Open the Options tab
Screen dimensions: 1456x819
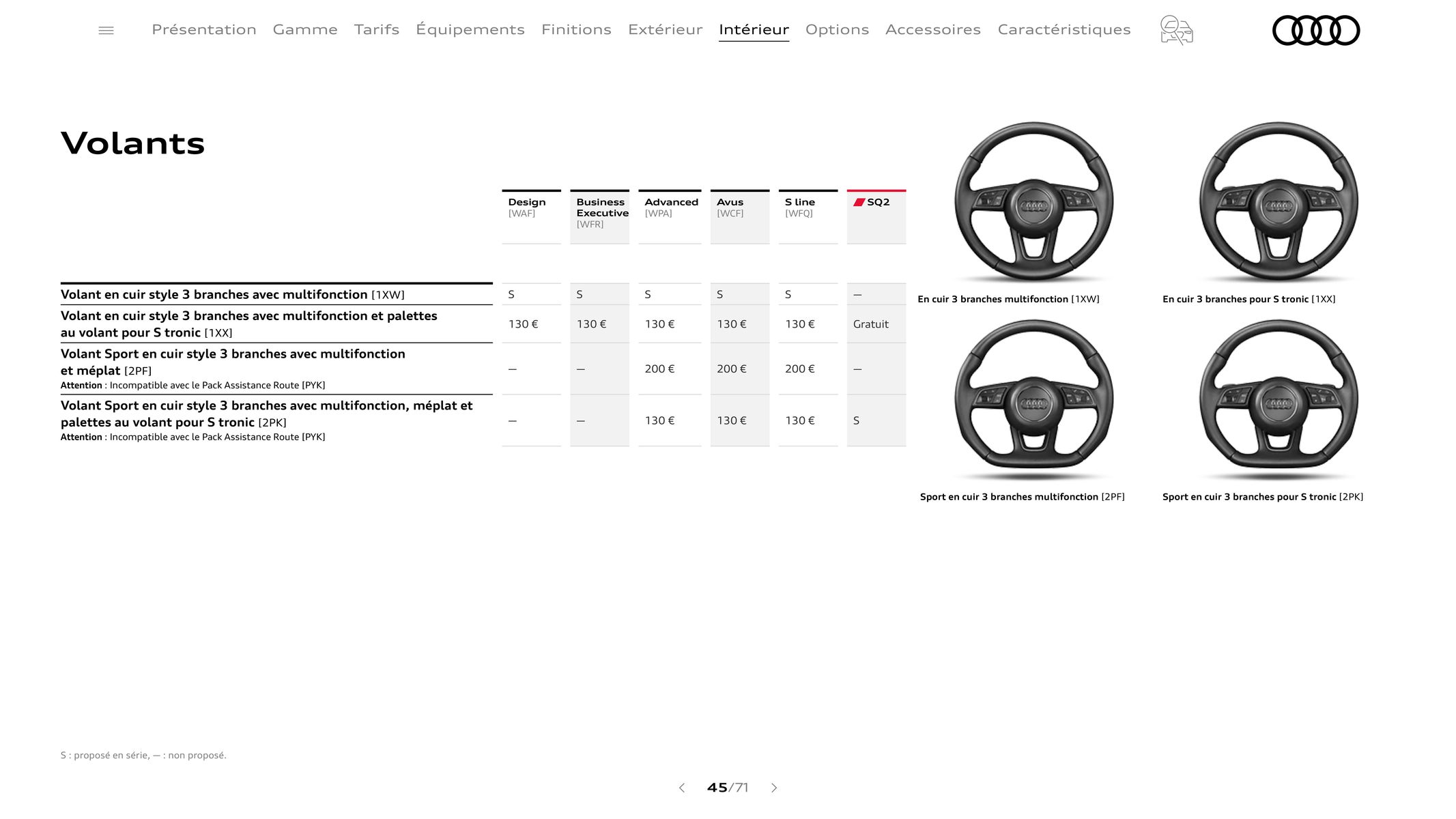(837, 29)
